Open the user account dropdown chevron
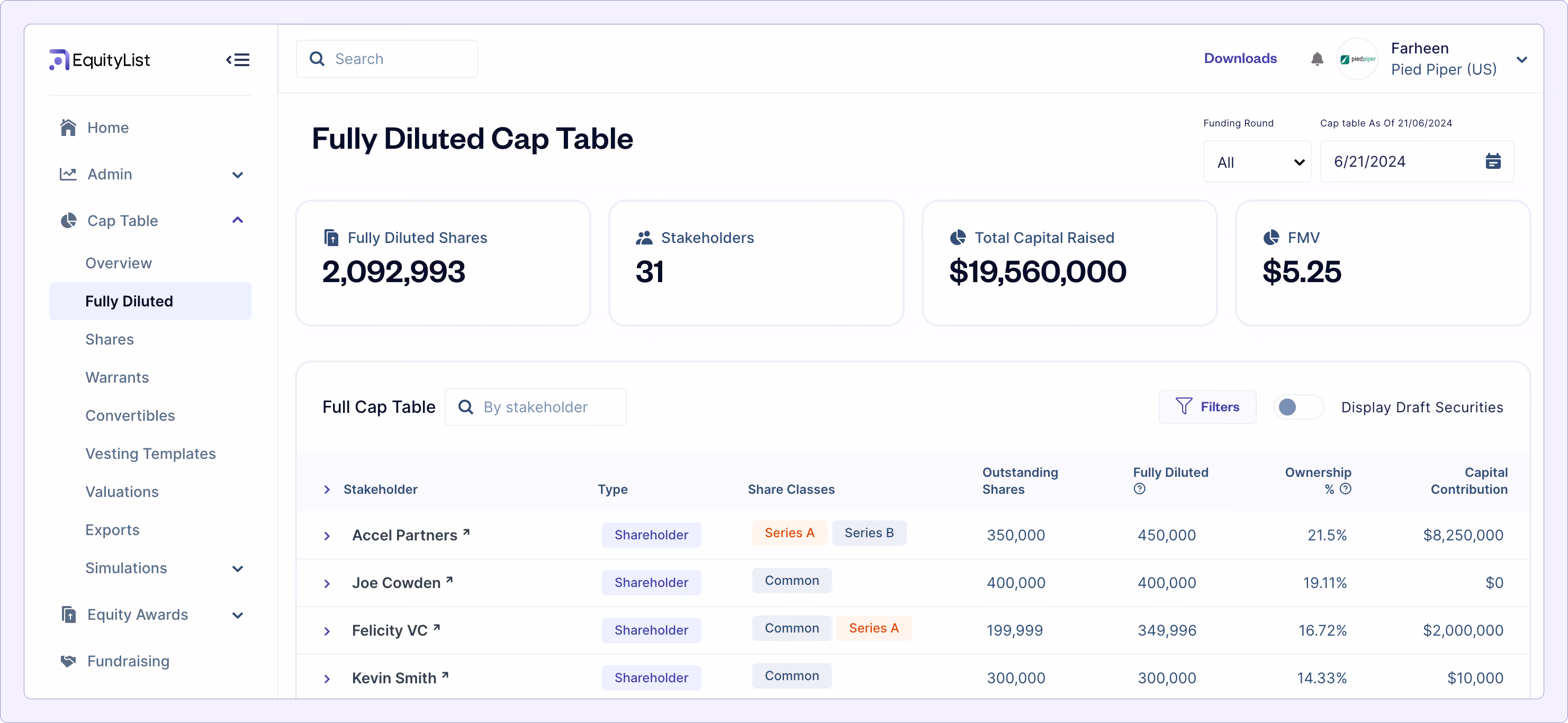Viewport: 1568px width, 723px height. pyautogui.click(x=1522, y=60)
